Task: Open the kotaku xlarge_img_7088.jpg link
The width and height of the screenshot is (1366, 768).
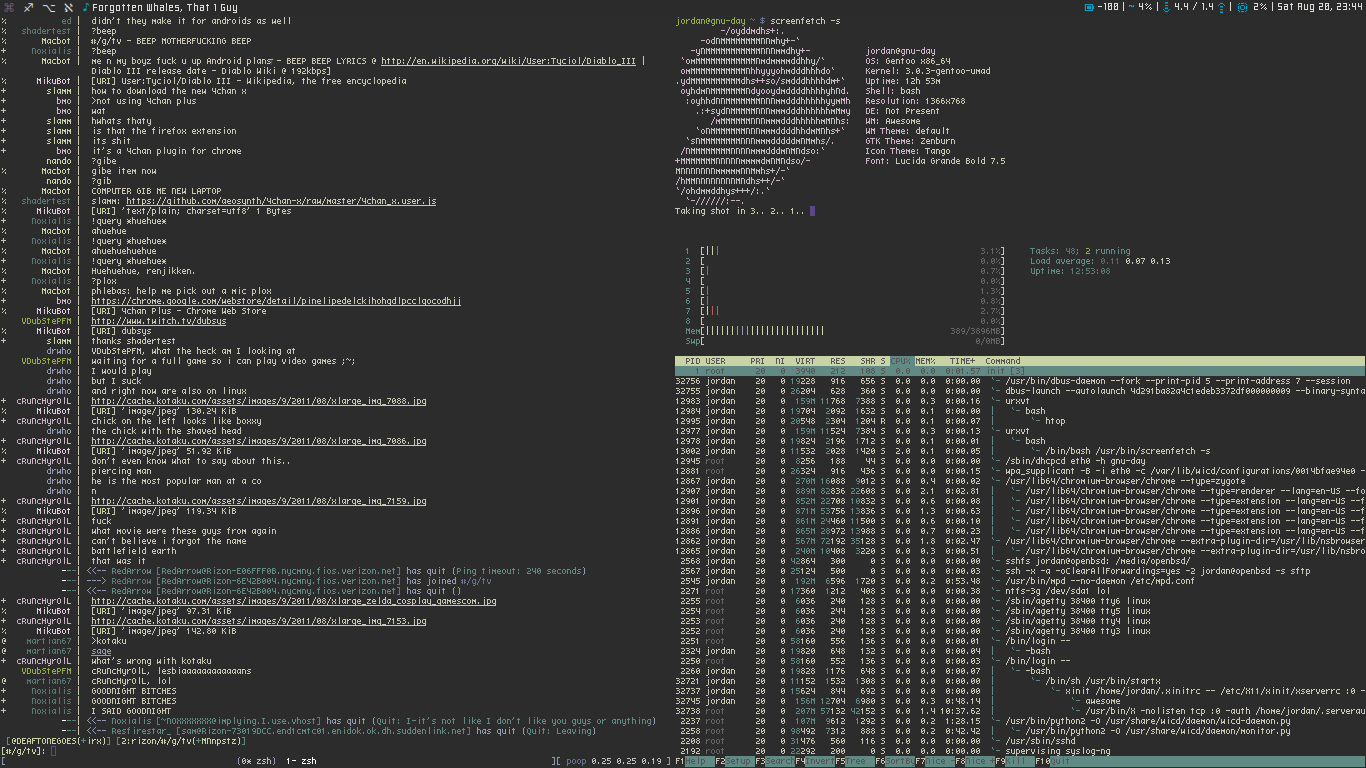Action: pos(259,401)
